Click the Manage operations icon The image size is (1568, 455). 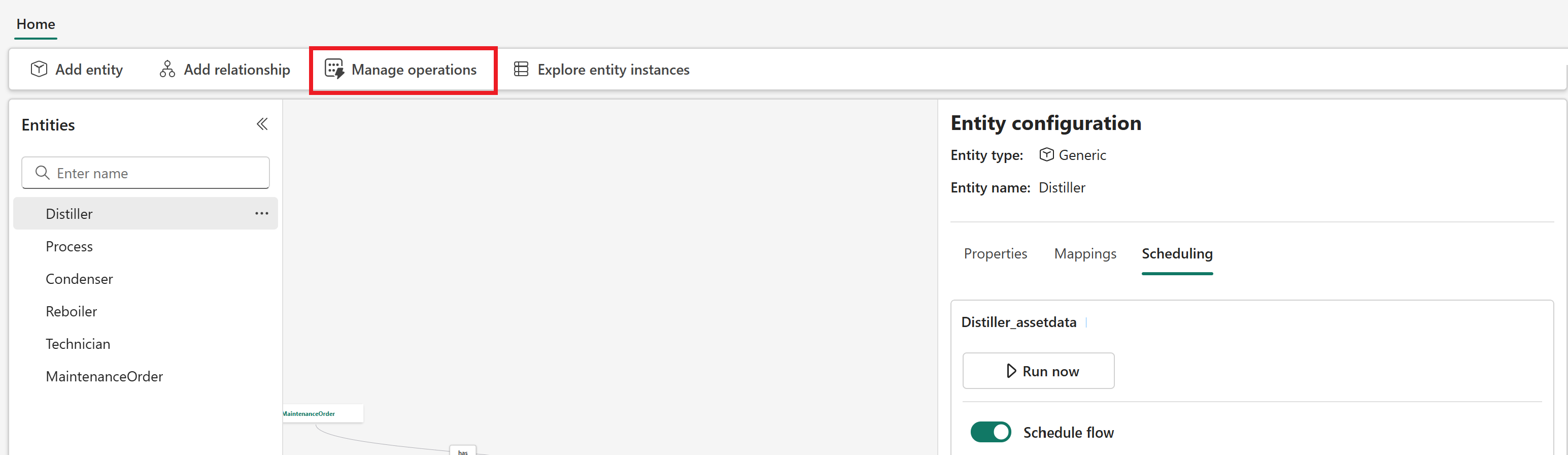tap(334, 69)
